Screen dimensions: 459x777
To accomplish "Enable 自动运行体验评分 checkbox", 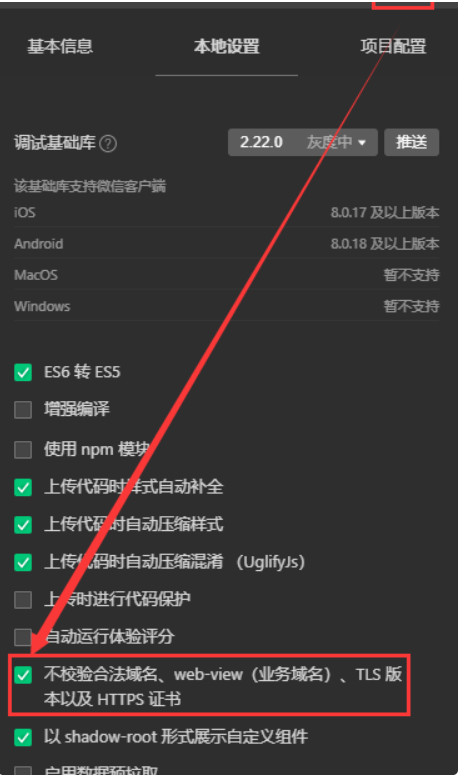I will point(23,637).
